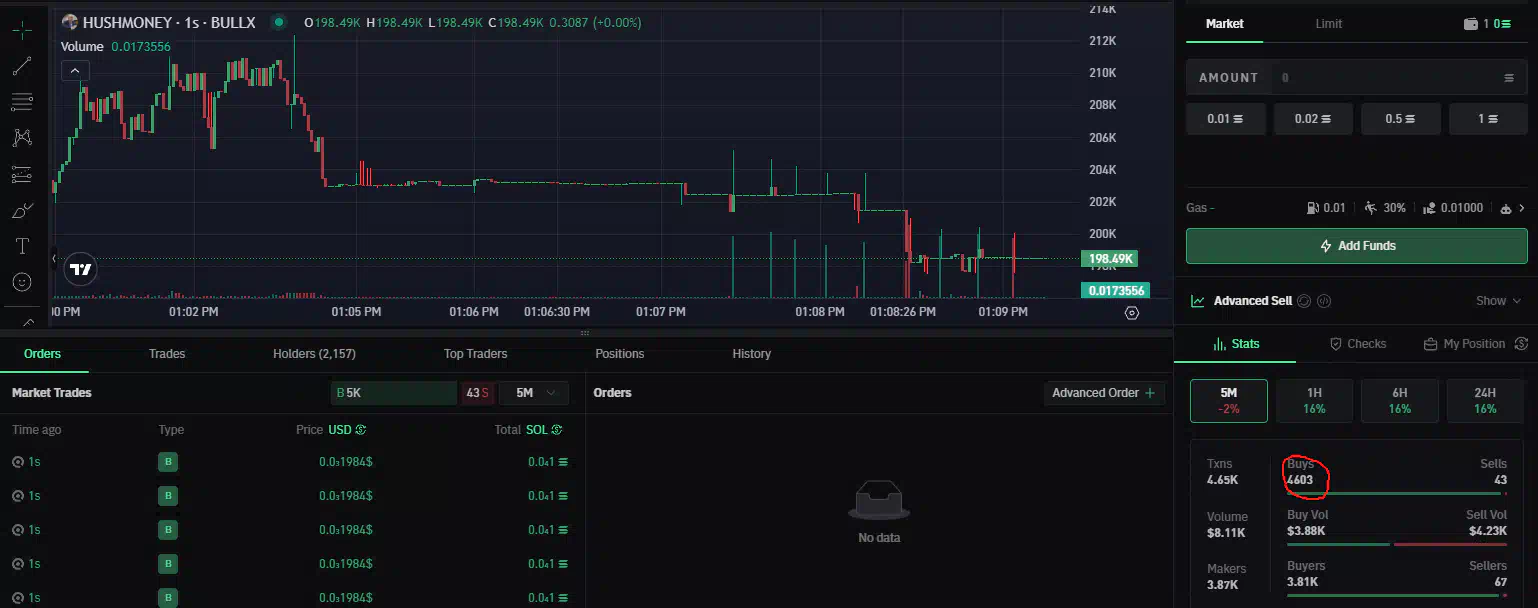This screenshot has width=1538, height=608.
Task: Click the Volume indicator label on chart
Action: point(82,46)
